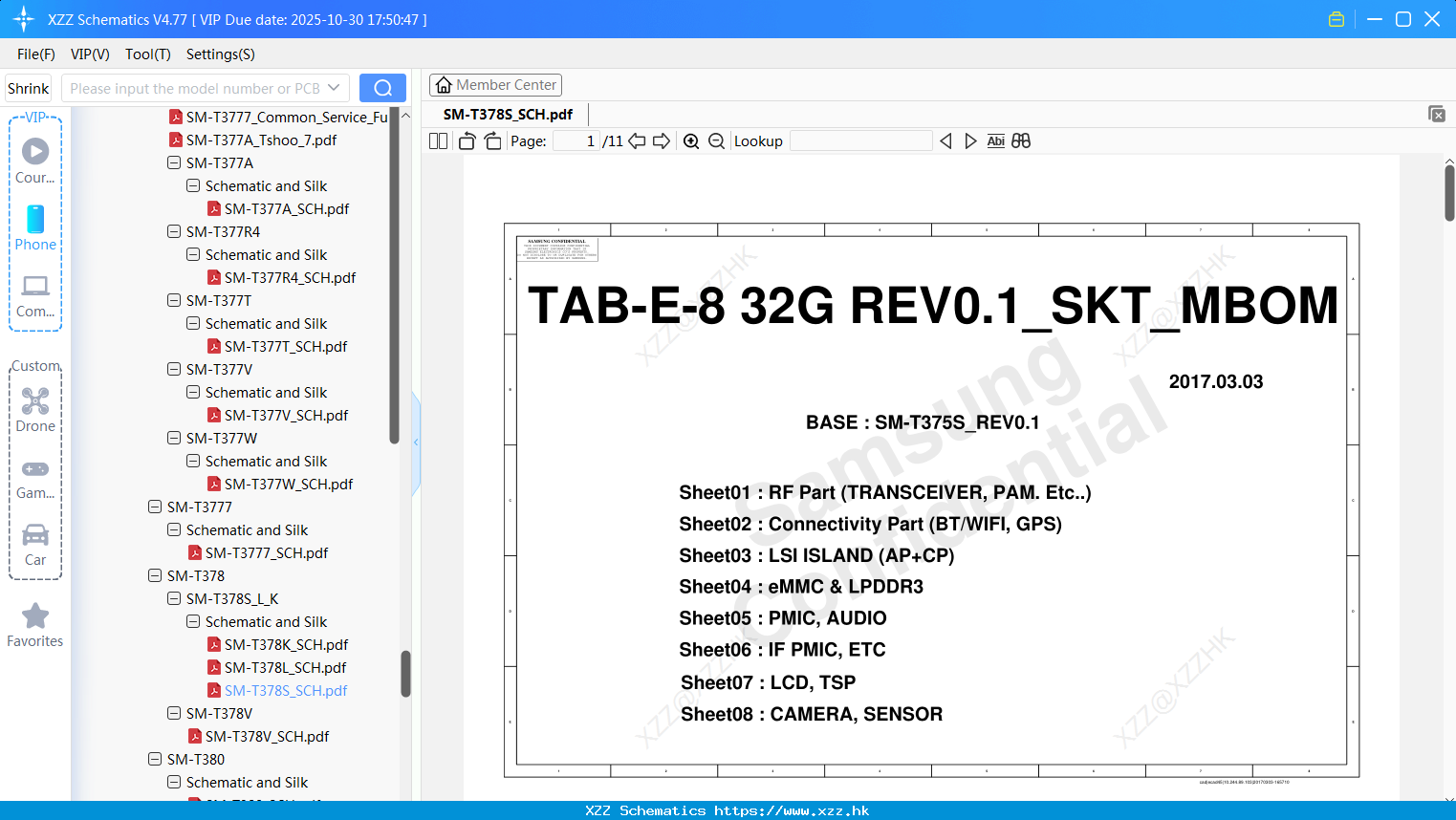
Task: Collapse the SM-T377A tree node
Action: point(174,162)
